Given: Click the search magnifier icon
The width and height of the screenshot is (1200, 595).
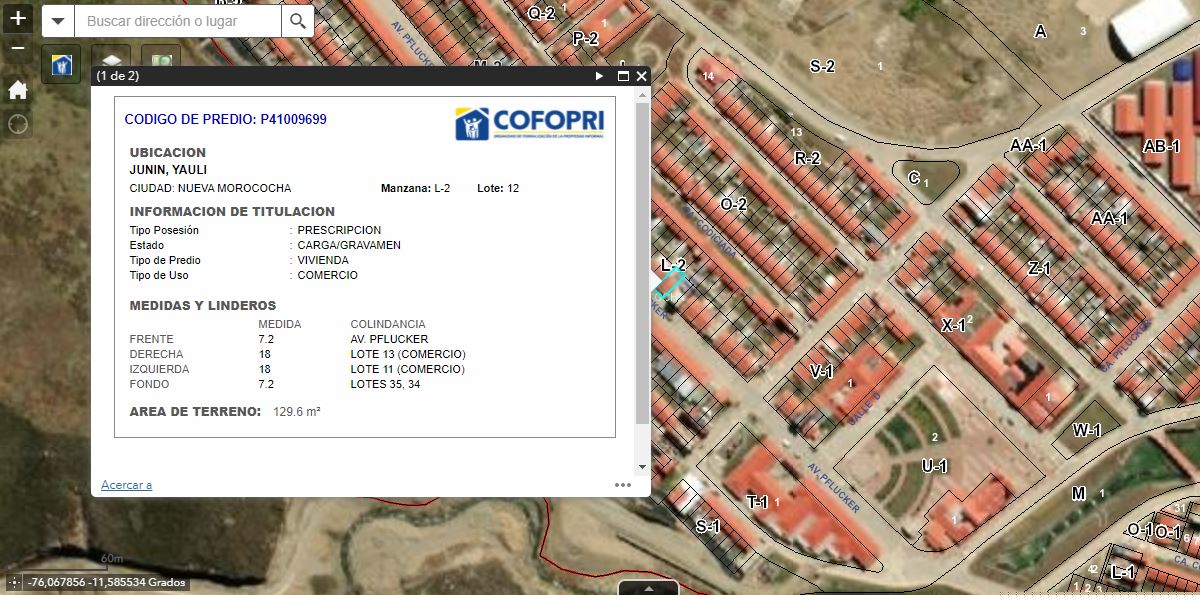Looking at the screenshot, I should tap(297, 21).
